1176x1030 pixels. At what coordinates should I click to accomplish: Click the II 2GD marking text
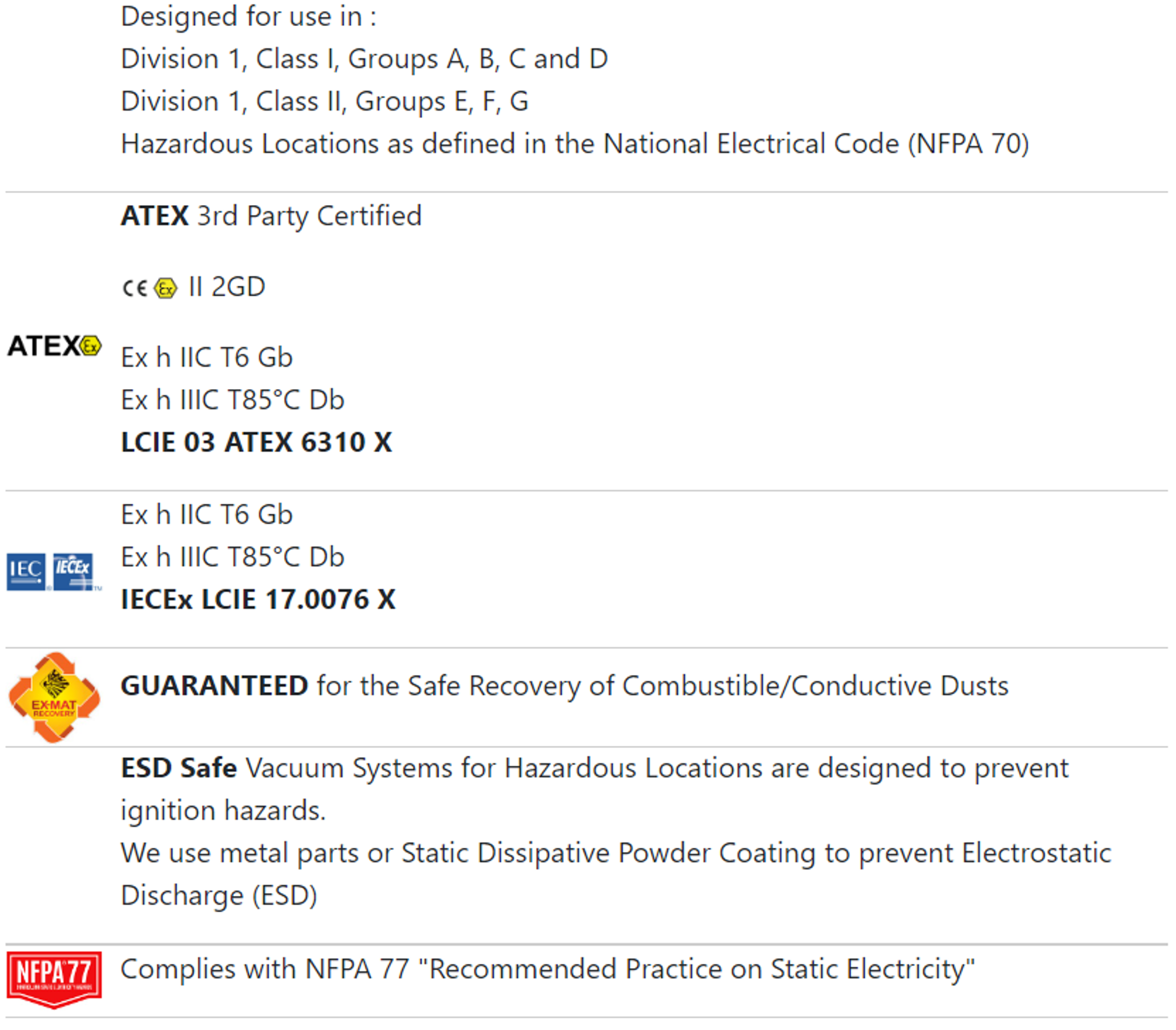(x=227, y=287)
